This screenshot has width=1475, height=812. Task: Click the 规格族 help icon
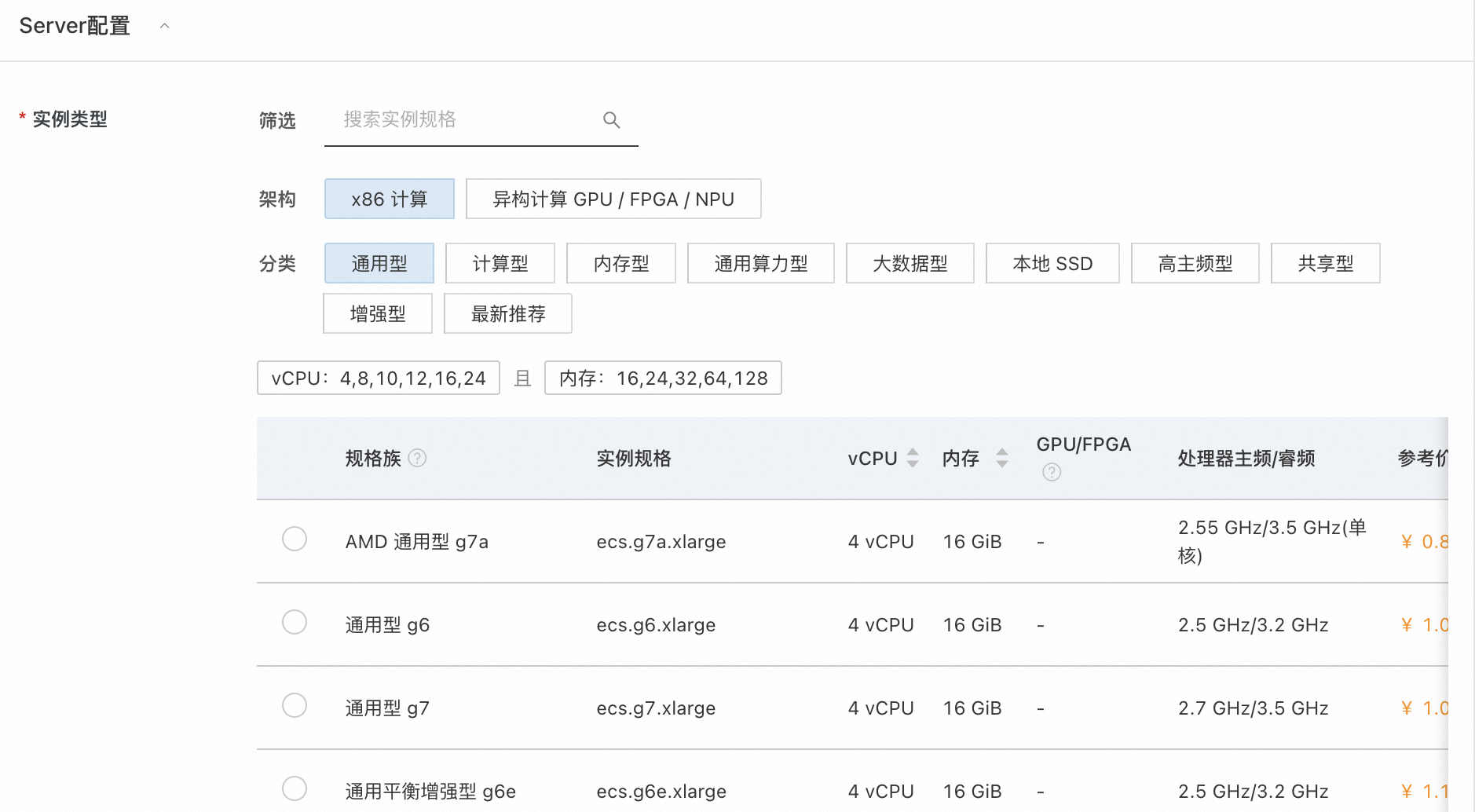click(418, 458)
